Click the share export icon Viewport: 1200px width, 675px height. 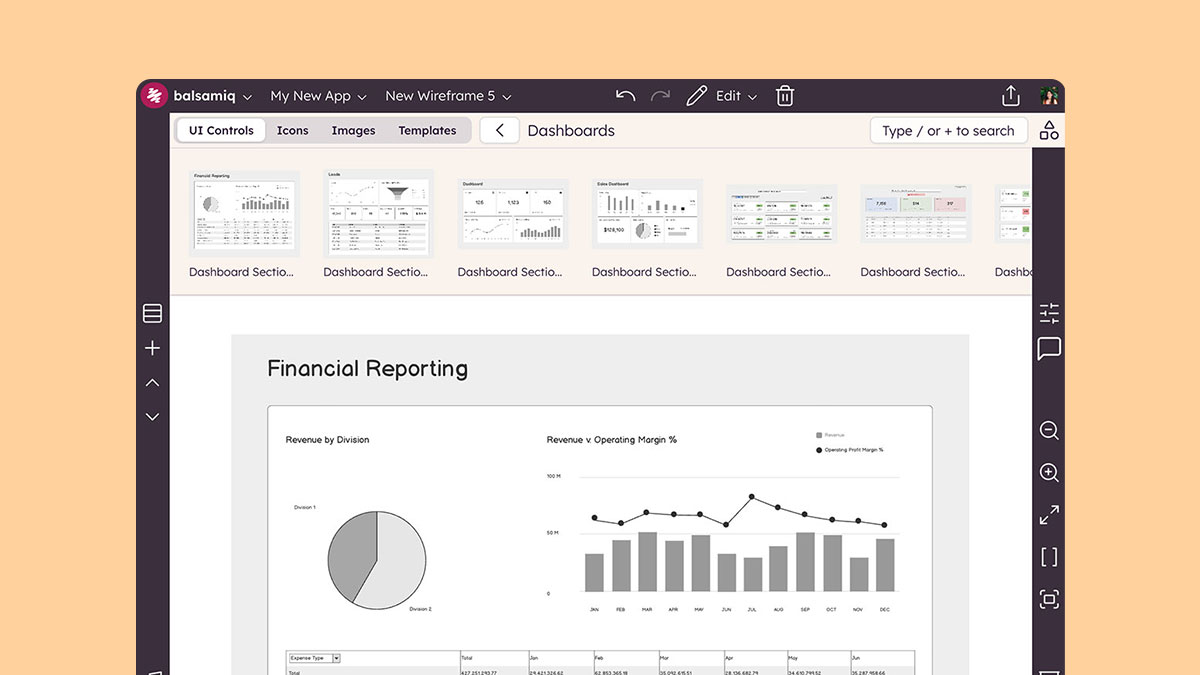click(1011, 96)
